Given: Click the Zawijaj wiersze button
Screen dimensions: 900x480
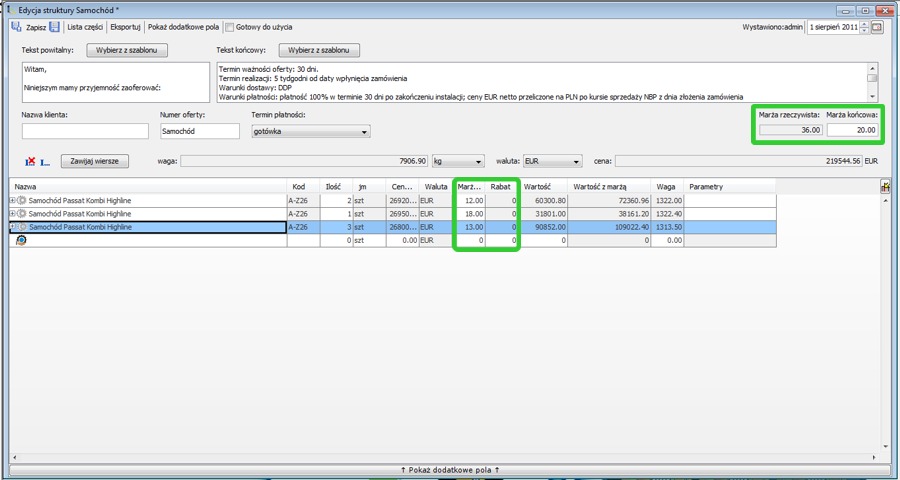Looking at the screenshot, I should coord(95,161).
